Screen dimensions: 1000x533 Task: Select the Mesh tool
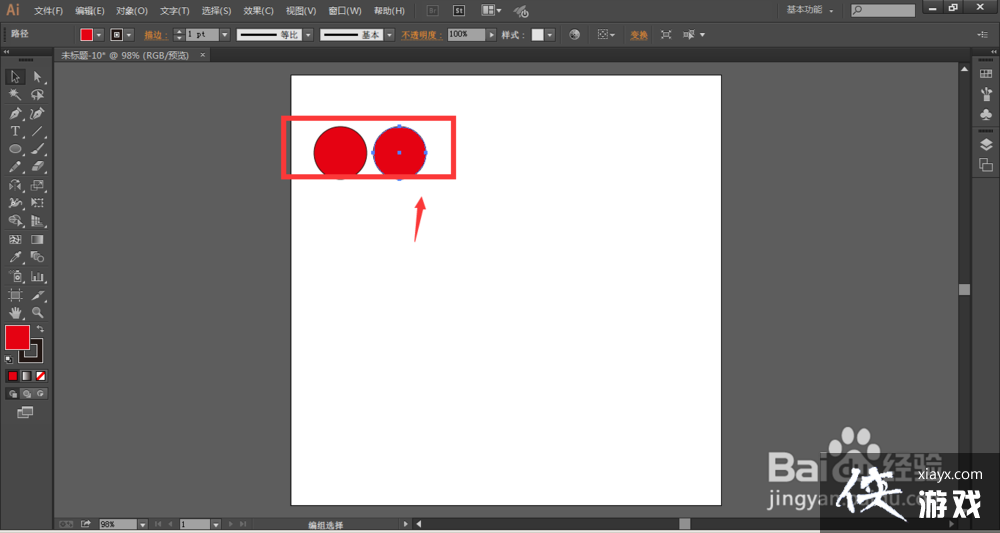point(15,240)
